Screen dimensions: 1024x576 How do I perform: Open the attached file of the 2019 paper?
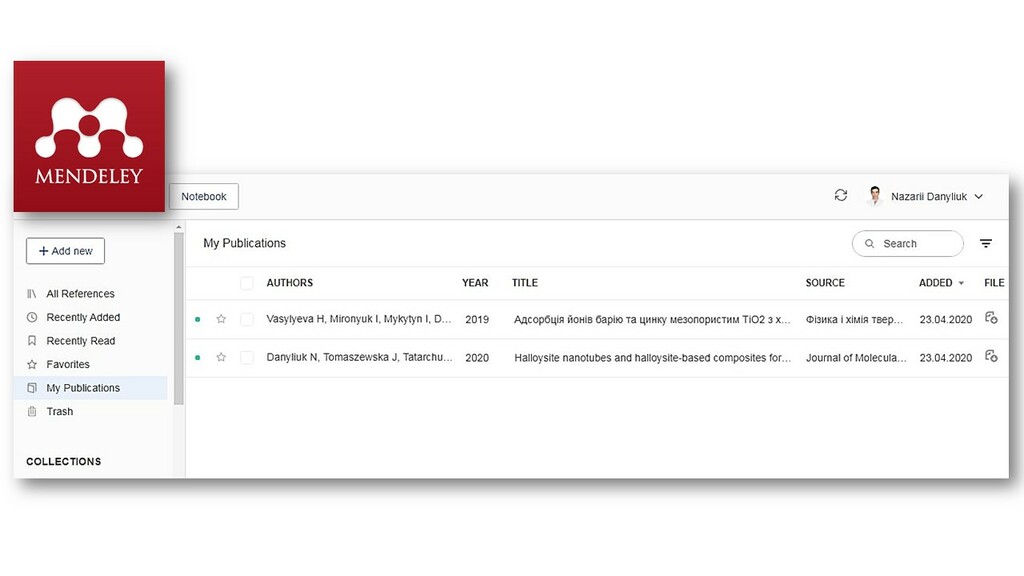click(991, 318)
